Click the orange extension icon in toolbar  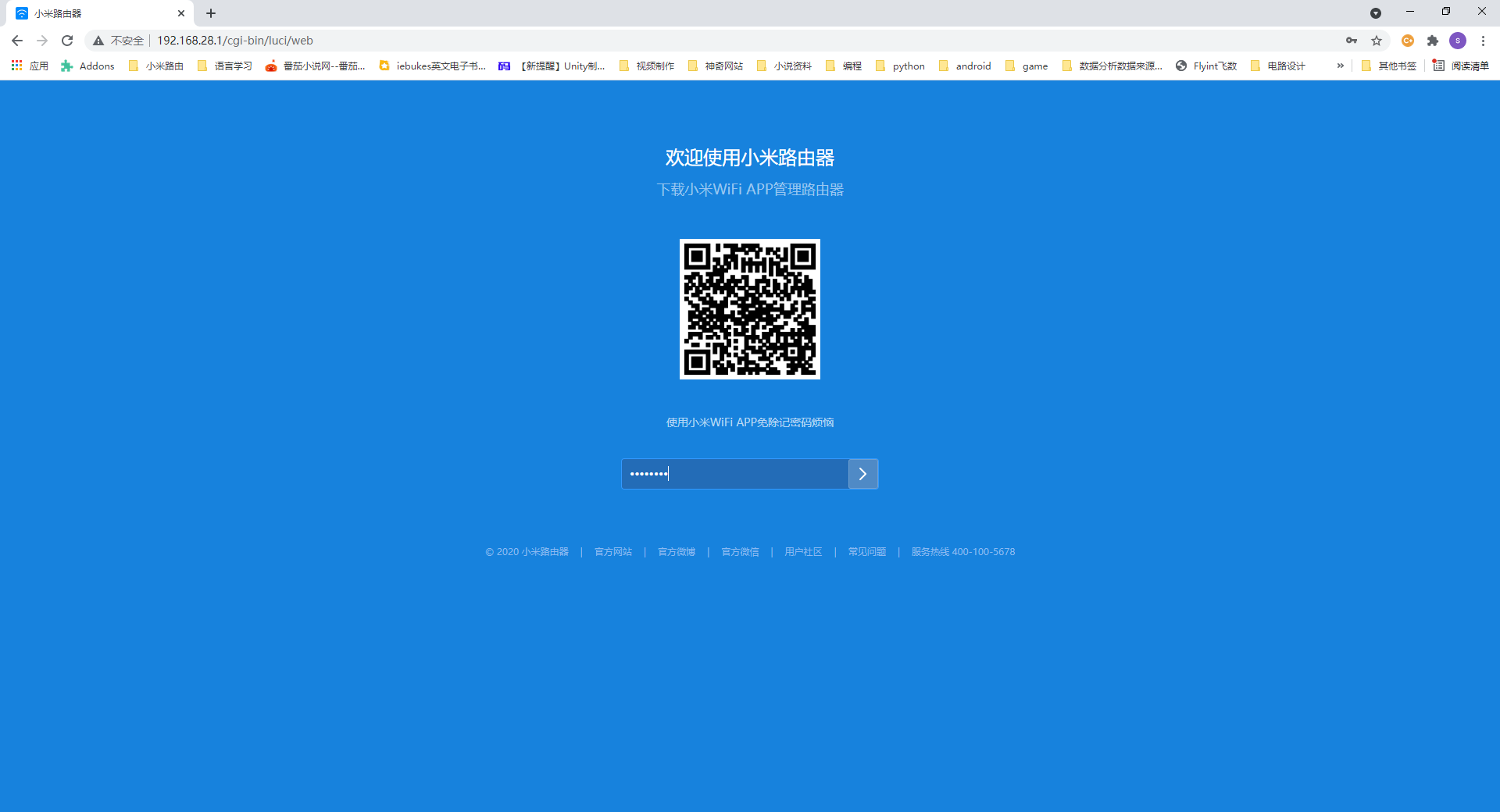[1408, 41]
